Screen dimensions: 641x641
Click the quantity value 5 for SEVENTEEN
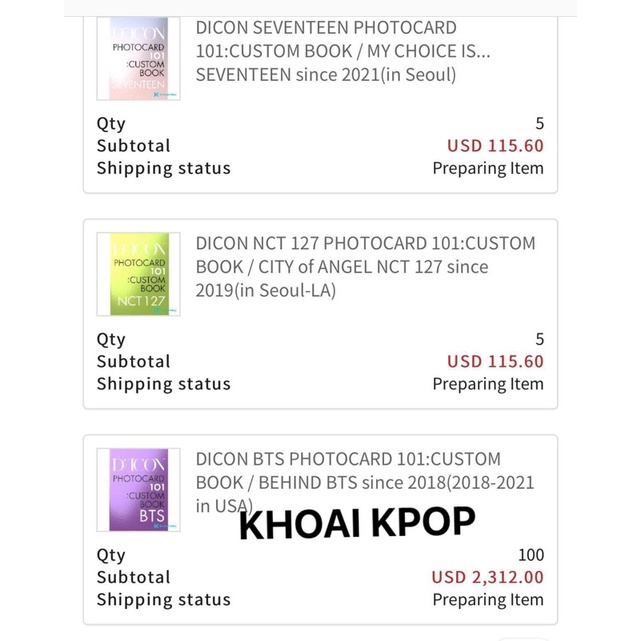pos(539,124)
